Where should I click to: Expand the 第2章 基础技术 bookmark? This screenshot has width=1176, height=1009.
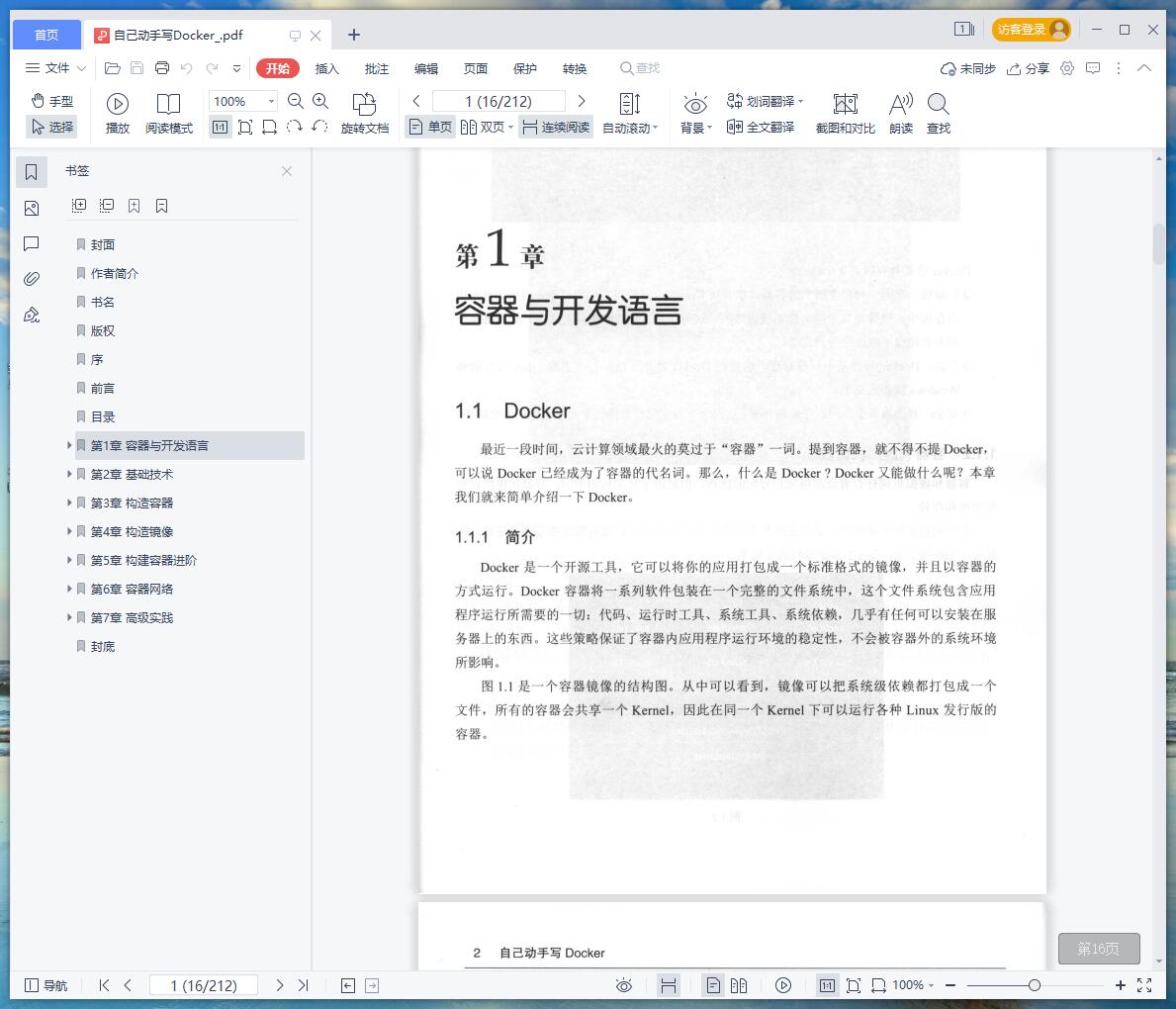point(69,474)
